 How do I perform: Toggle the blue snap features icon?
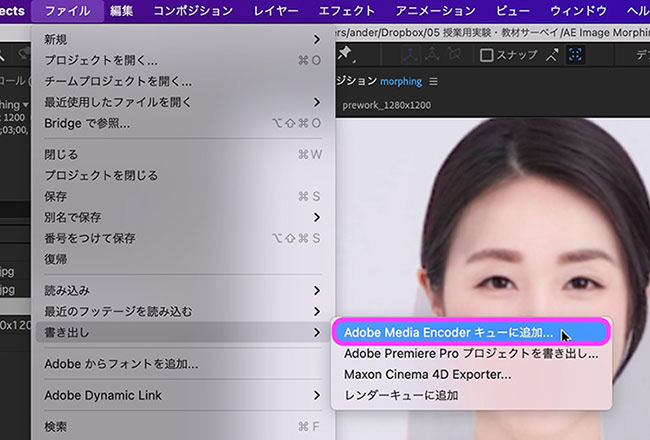(575, 55)
